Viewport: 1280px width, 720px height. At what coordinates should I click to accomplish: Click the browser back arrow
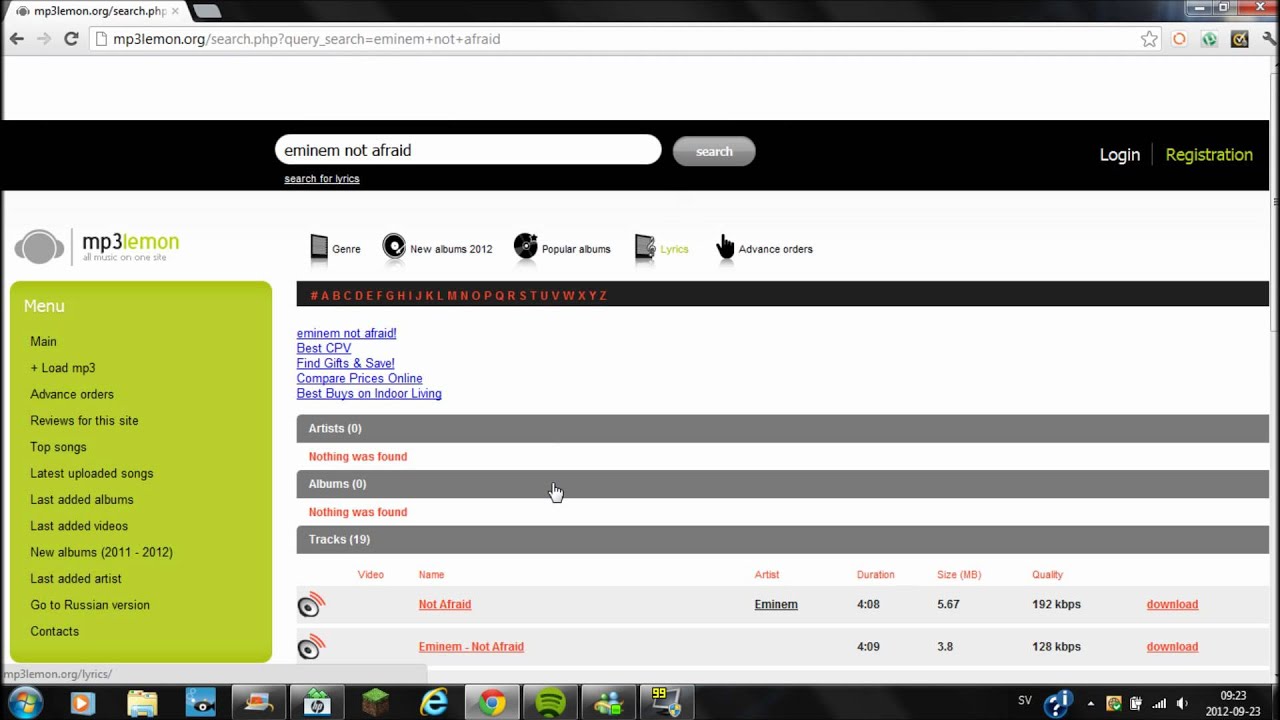tap(16, 39)
